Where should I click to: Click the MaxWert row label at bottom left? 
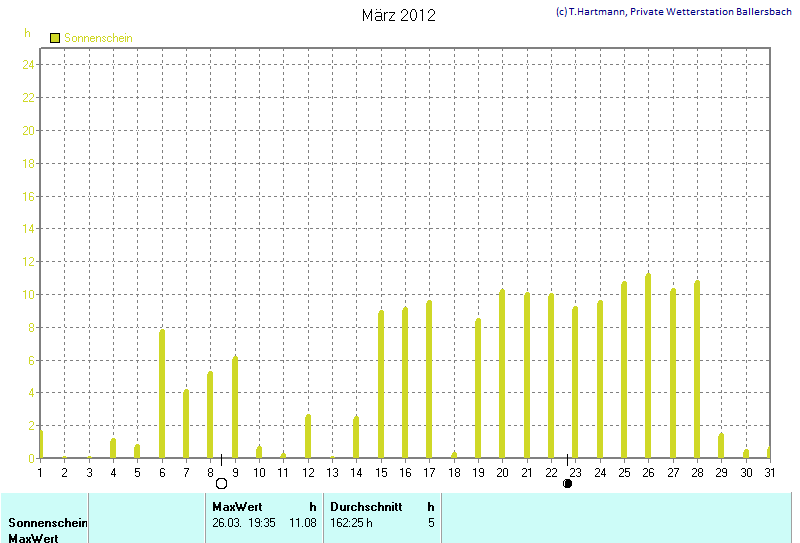pos(31,538)
